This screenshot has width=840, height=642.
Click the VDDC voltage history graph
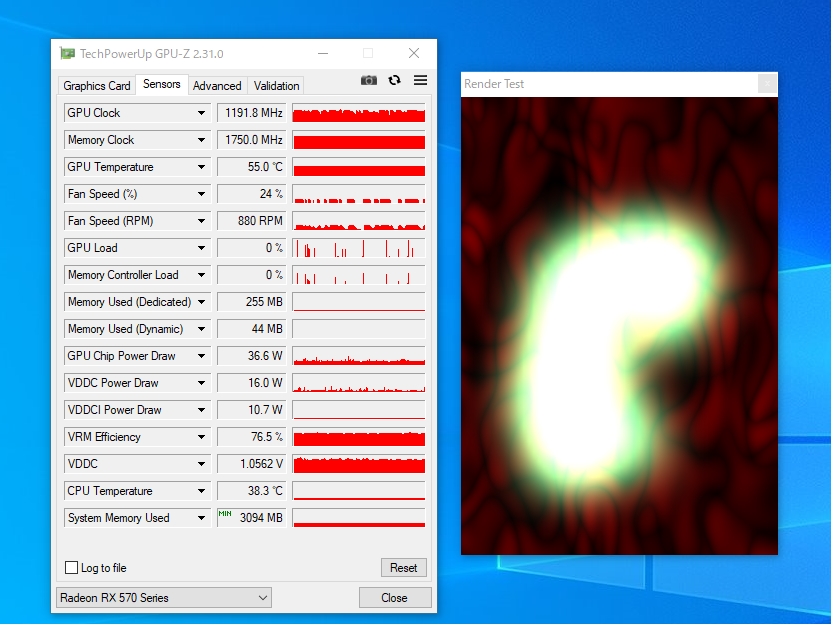(x=359, y=464)
